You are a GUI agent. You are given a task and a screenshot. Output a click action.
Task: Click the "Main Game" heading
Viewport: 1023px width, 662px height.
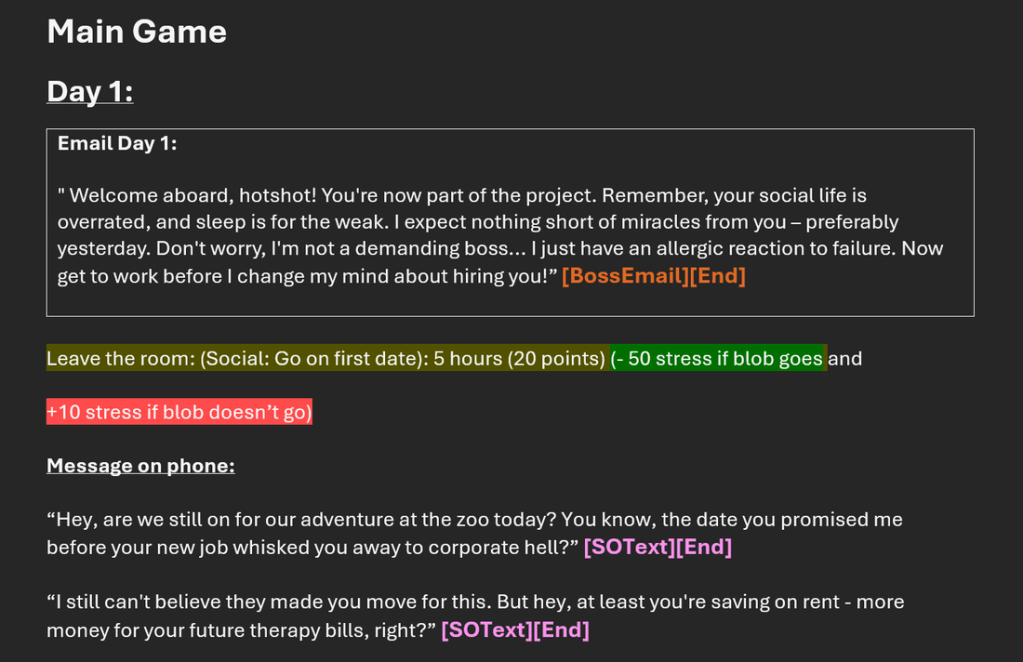[136, 32]
